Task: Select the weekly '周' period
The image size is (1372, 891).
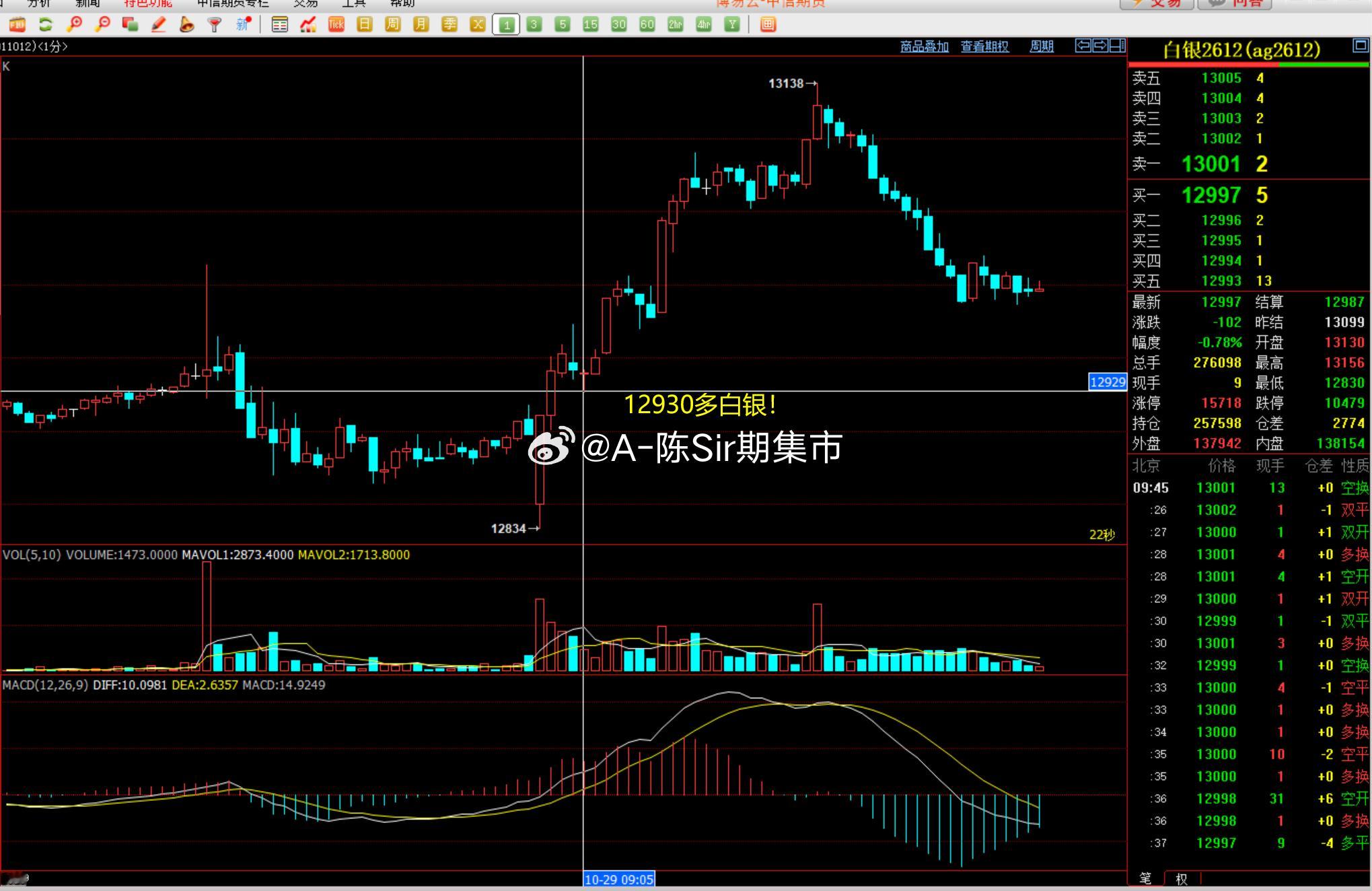Action: coord(392,25)
